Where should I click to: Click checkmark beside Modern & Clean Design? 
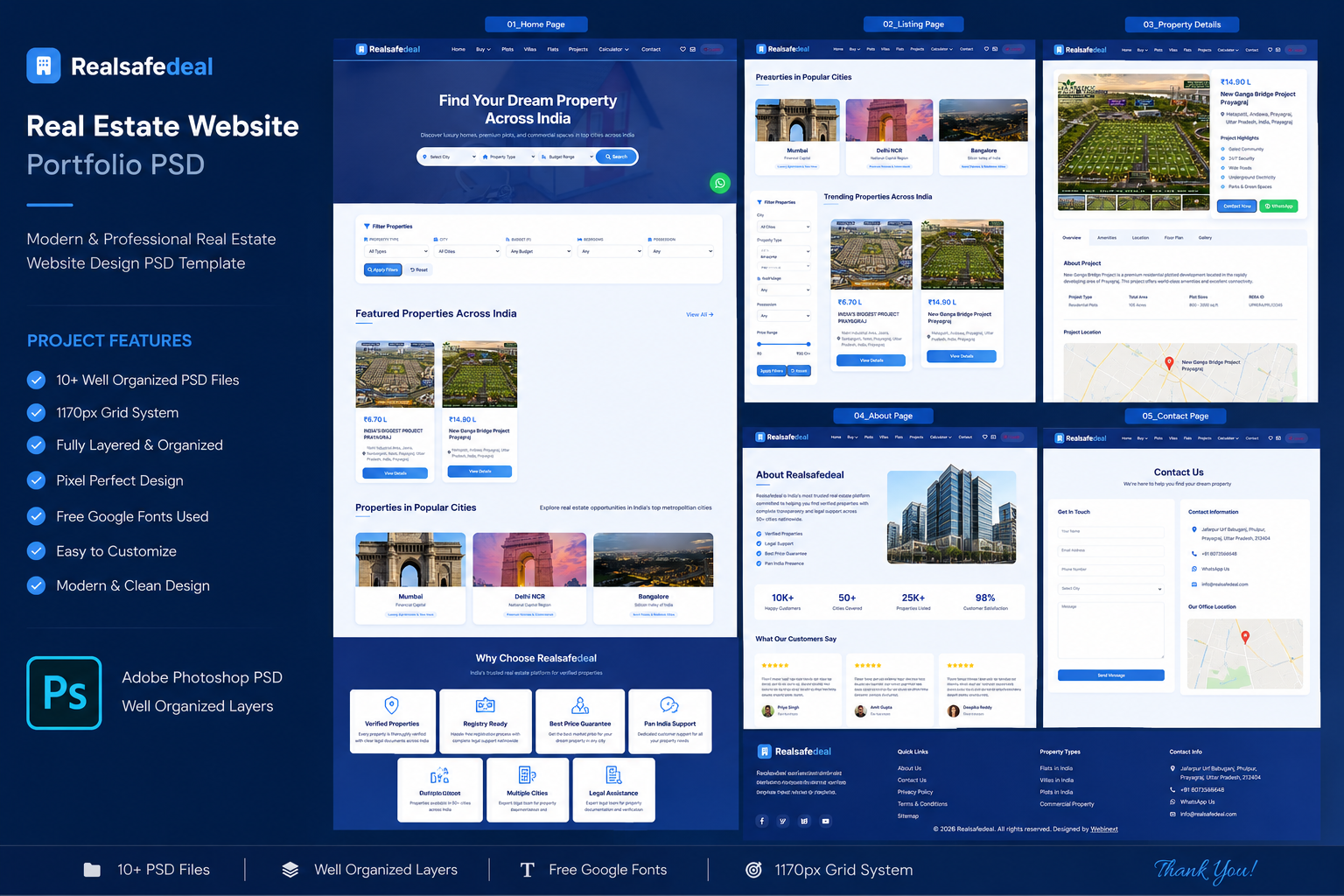[x=36, y=585]
